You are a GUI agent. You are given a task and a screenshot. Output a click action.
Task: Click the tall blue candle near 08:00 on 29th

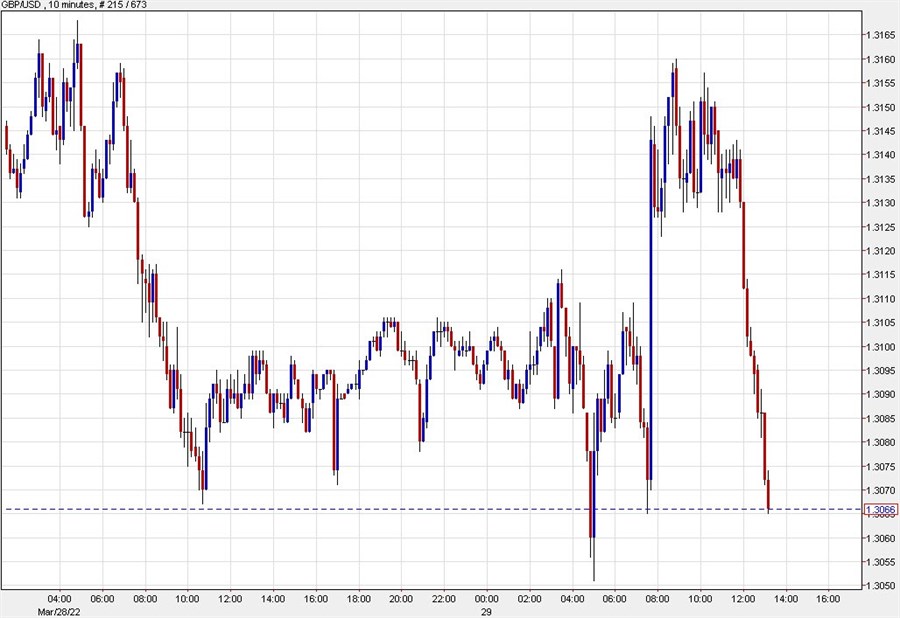[651, 310]
